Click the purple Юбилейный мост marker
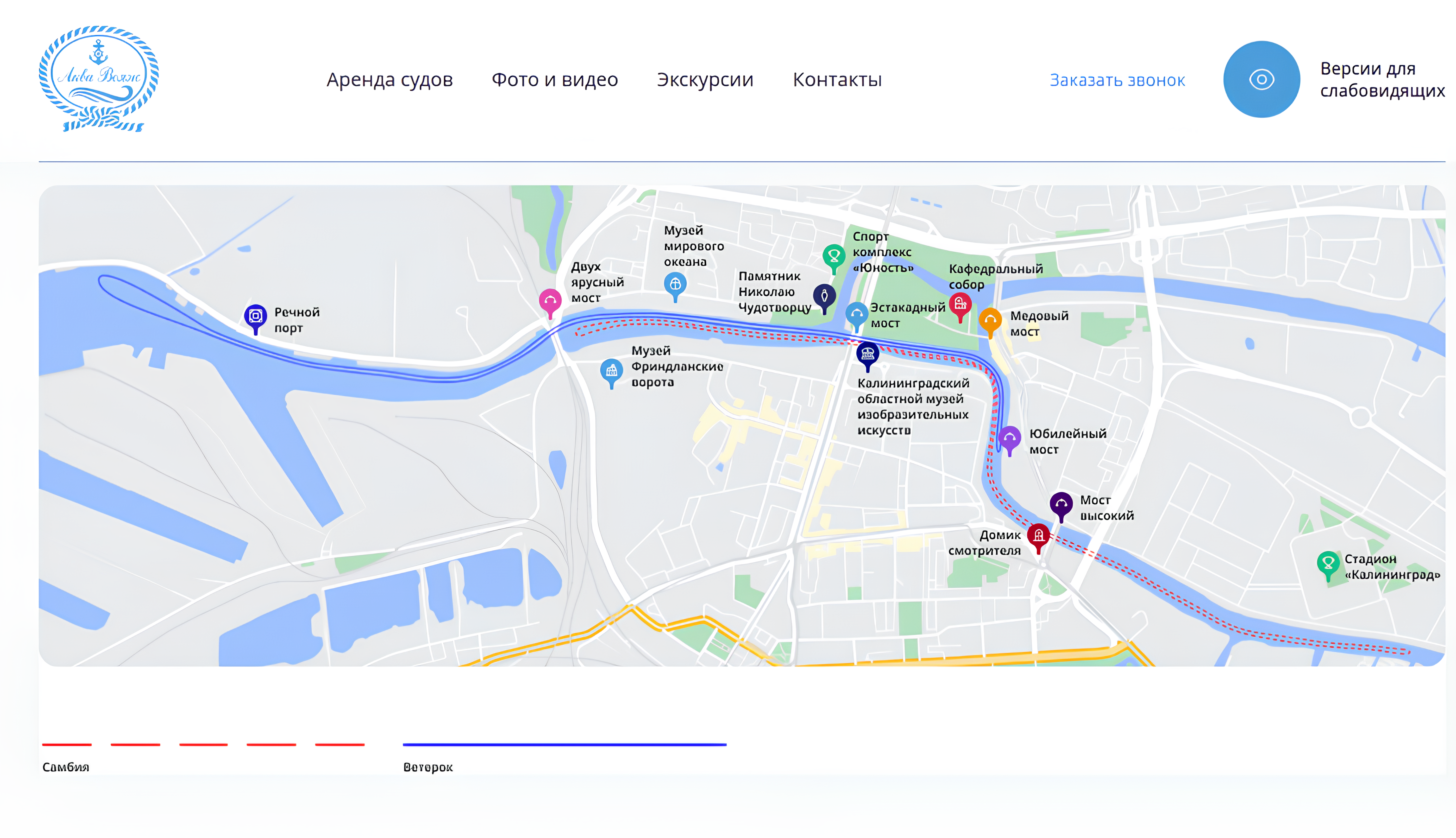The height and width of the screenshot is (838, 1456). [x=1009, y=438]
